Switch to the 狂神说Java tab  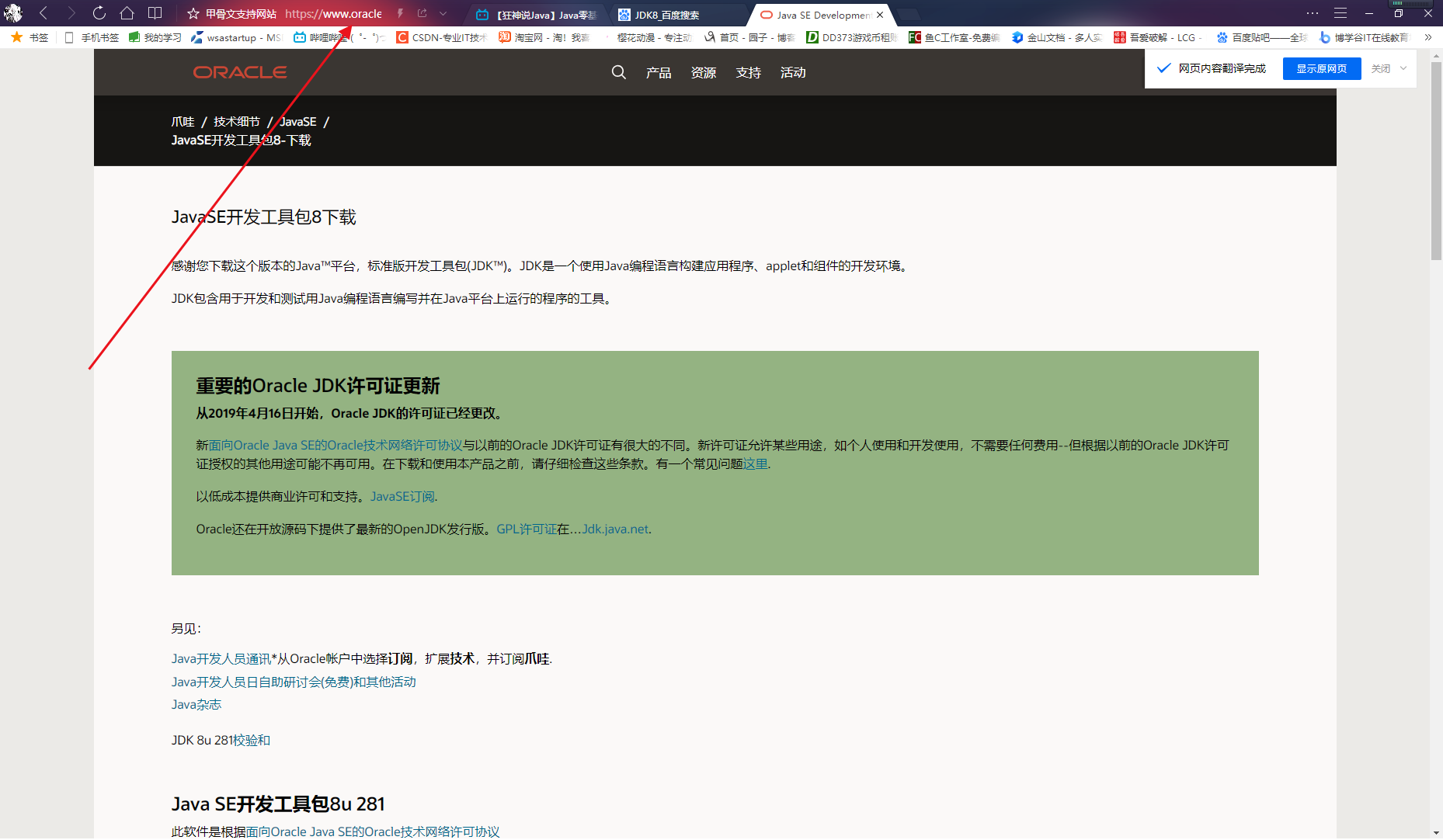pyautogui.click(x=537, y=15)
